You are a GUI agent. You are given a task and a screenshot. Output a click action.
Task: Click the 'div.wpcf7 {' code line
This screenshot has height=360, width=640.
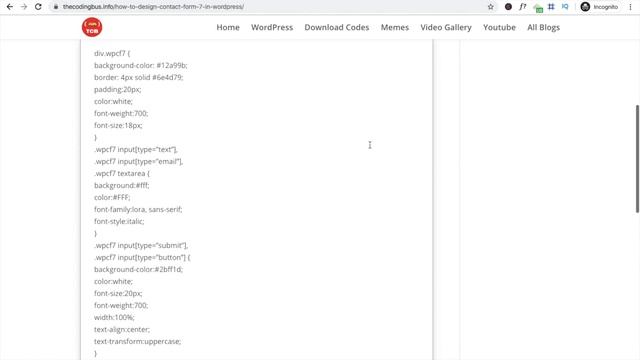click(112, 53)
